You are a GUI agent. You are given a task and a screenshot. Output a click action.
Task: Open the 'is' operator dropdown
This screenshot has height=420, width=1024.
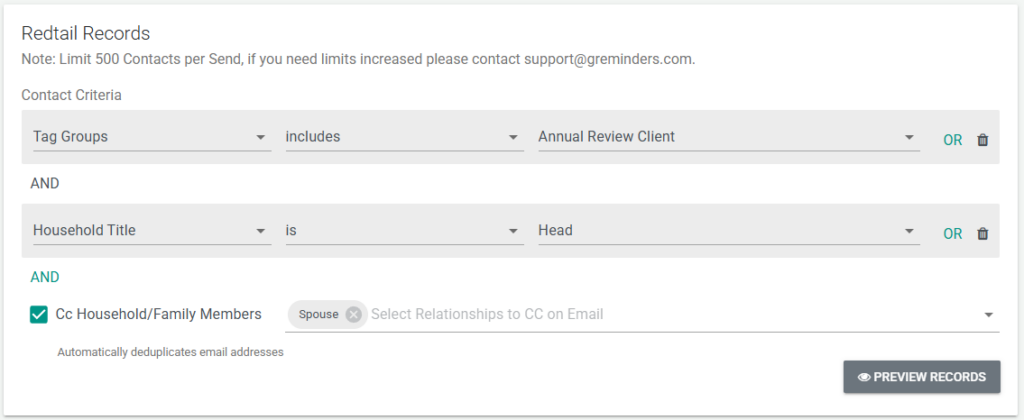point(403,231)
